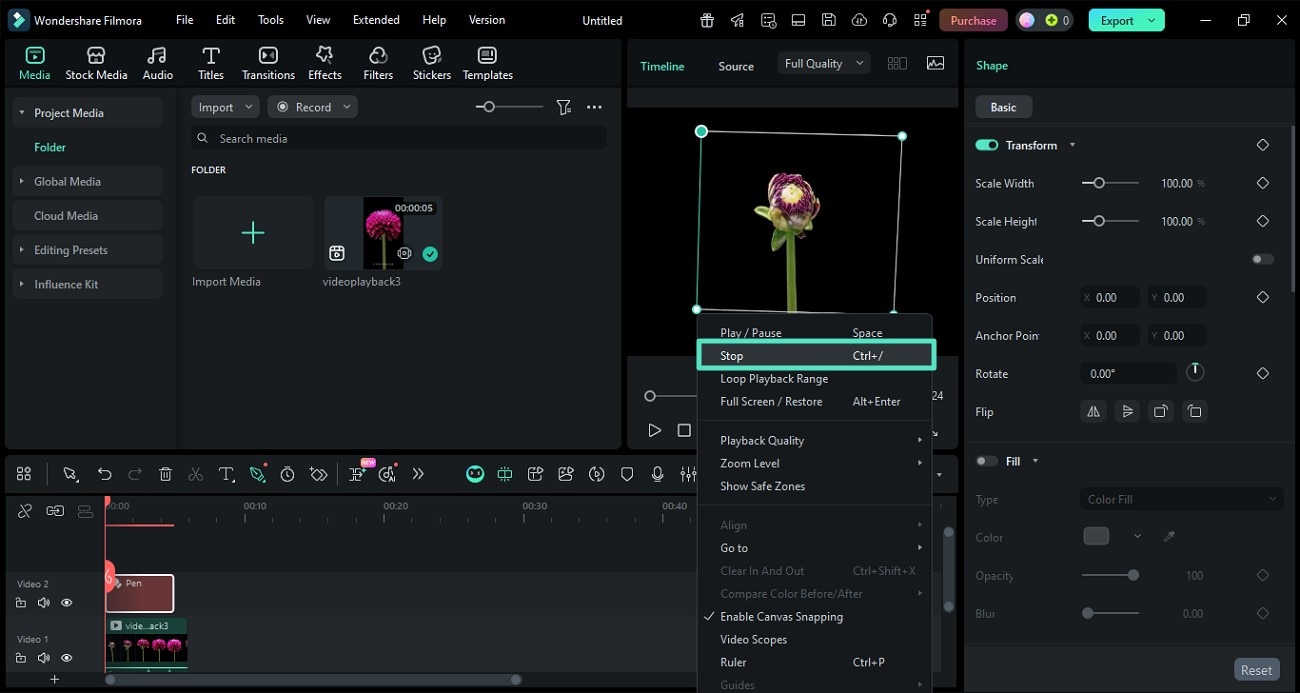Click the filter icon in media panel
The height and width of the screenshot is (693, 1300).
[x=564, y=107]
